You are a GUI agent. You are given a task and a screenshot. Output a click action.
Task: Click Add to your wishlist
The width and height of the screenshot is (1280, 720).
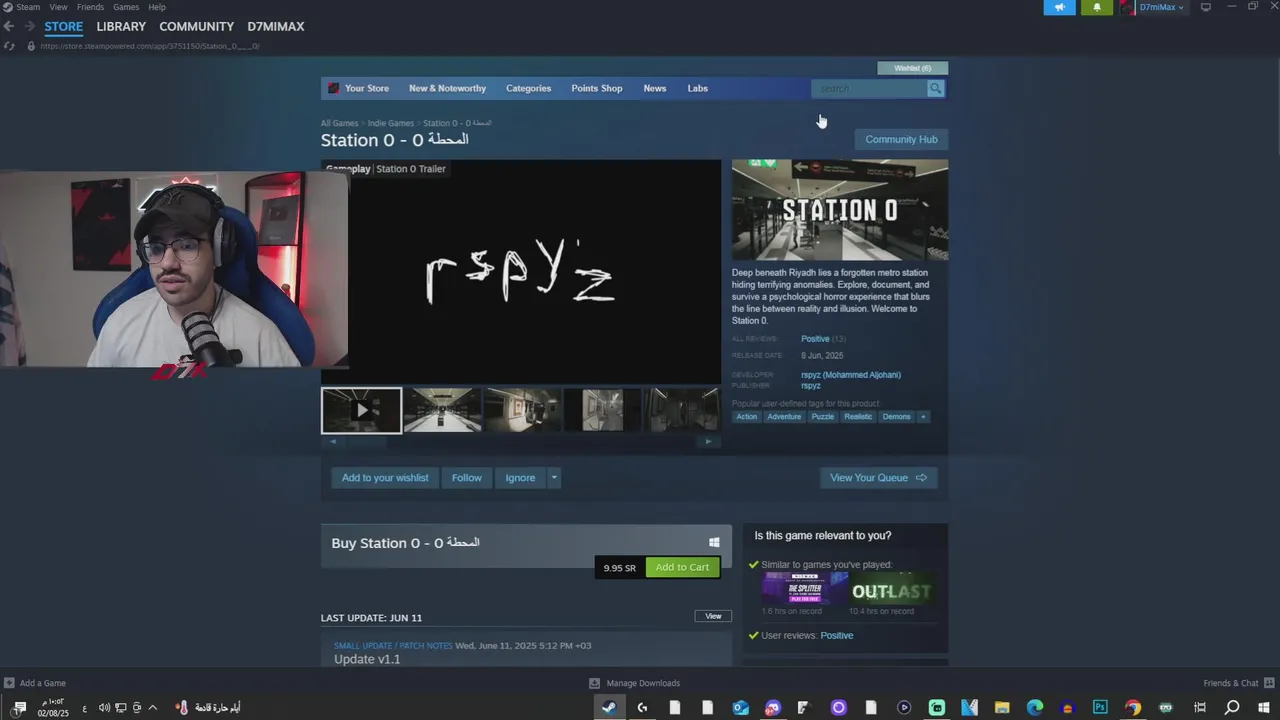coord(385,478)
